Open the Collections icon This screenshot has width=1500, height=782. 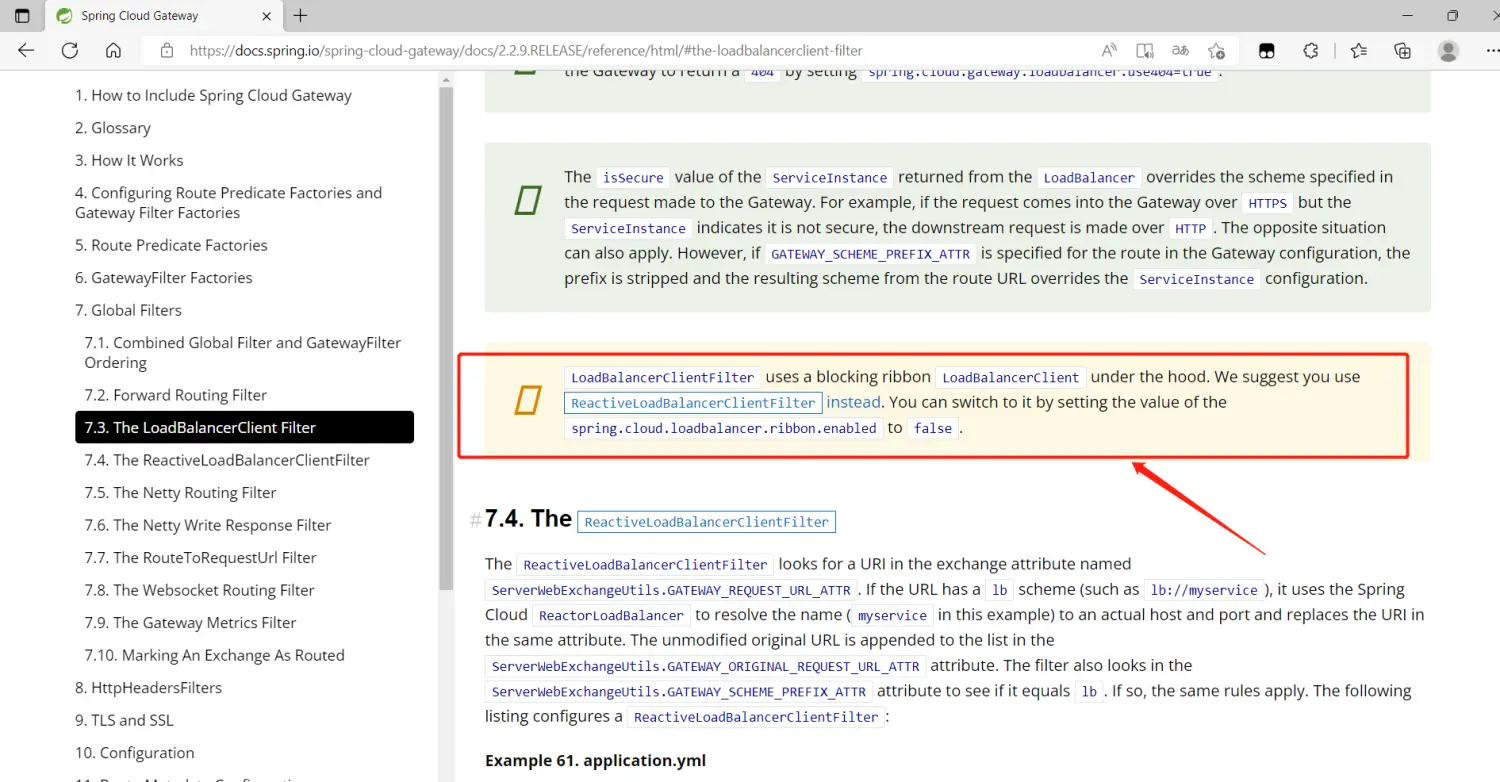coord(1402,50)
